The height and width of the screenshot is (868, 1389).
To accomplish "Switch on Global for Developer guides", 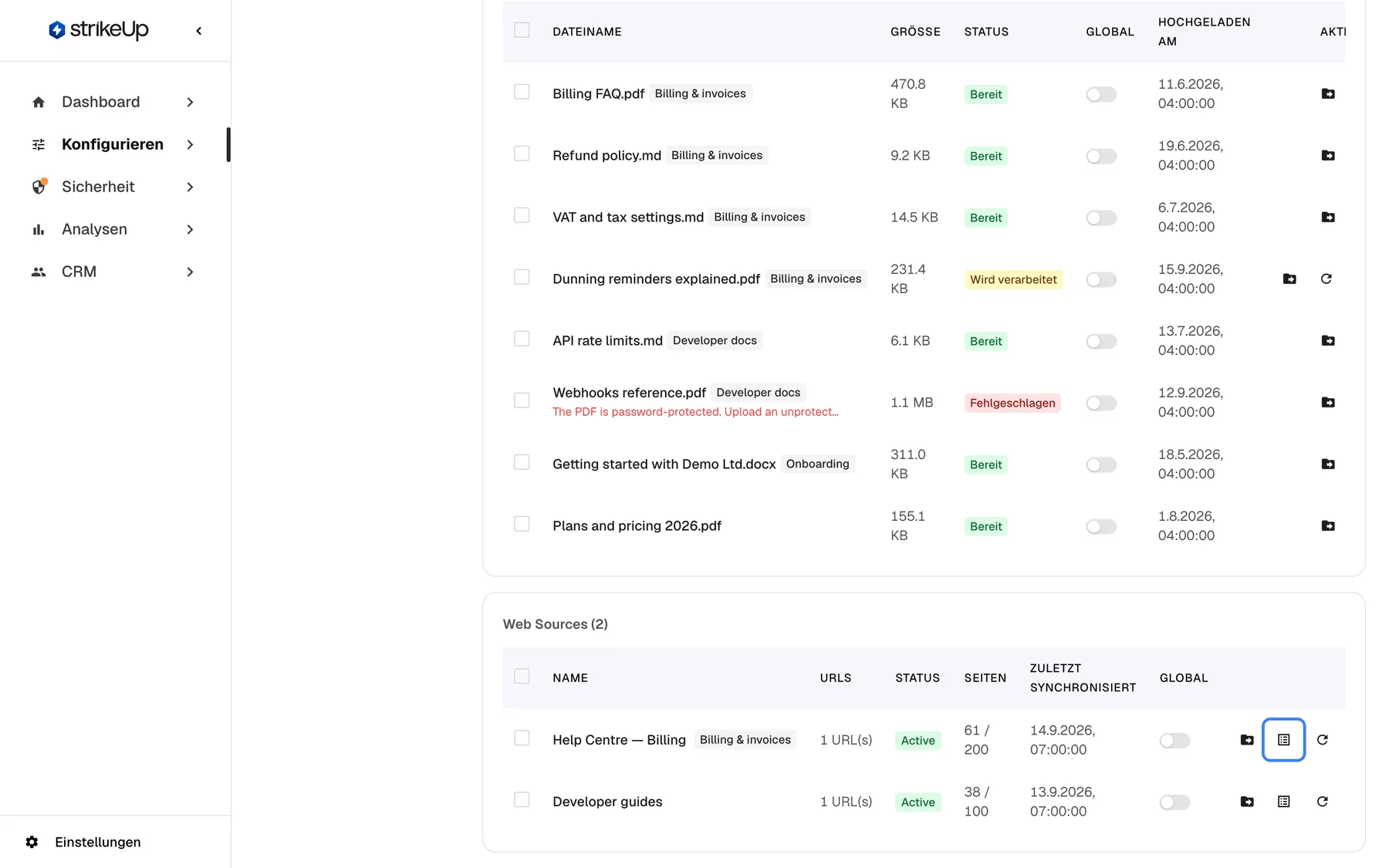I will pos(1174,802).
